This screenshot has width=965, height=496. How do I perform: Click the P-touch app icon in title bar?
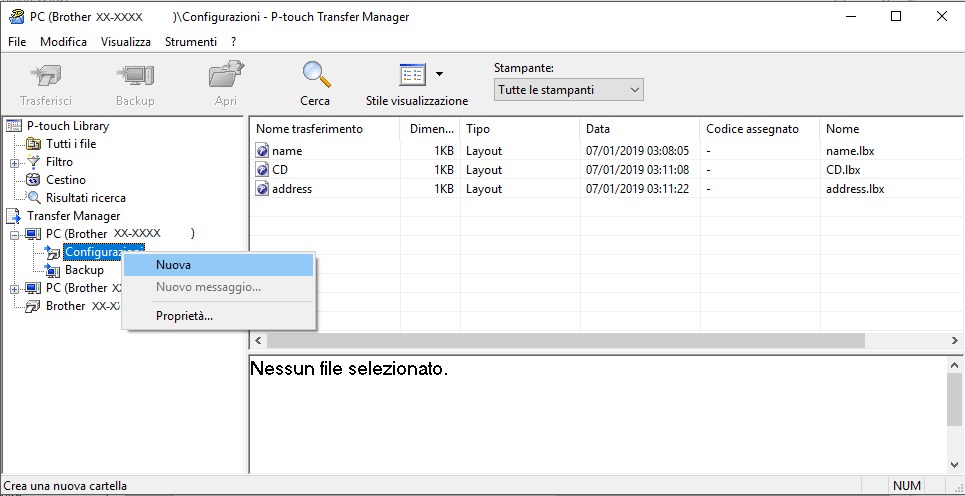point(17,17)
